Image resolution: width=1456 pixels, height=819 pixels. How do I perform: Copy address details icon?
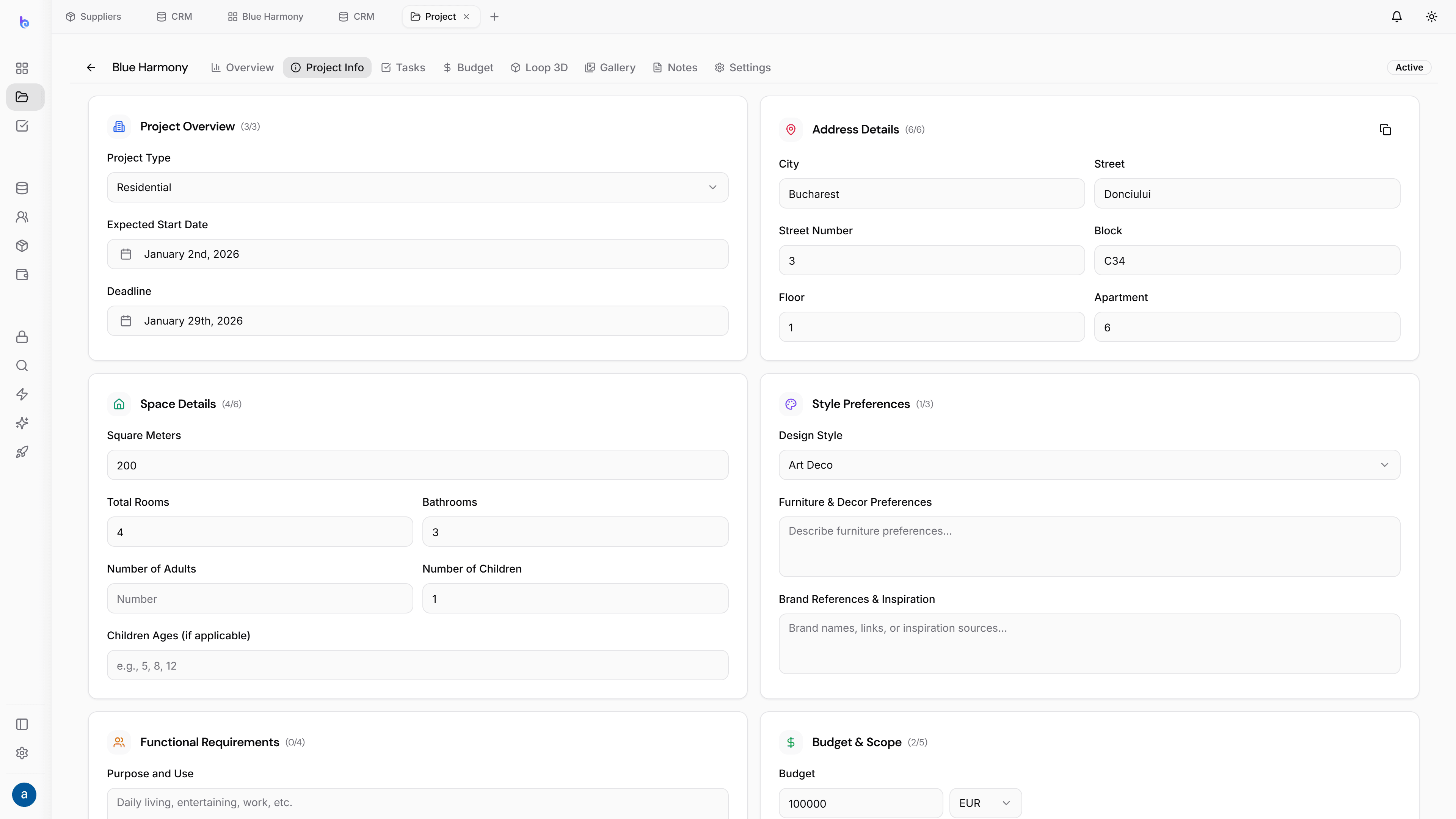(x=1385, y=130)
